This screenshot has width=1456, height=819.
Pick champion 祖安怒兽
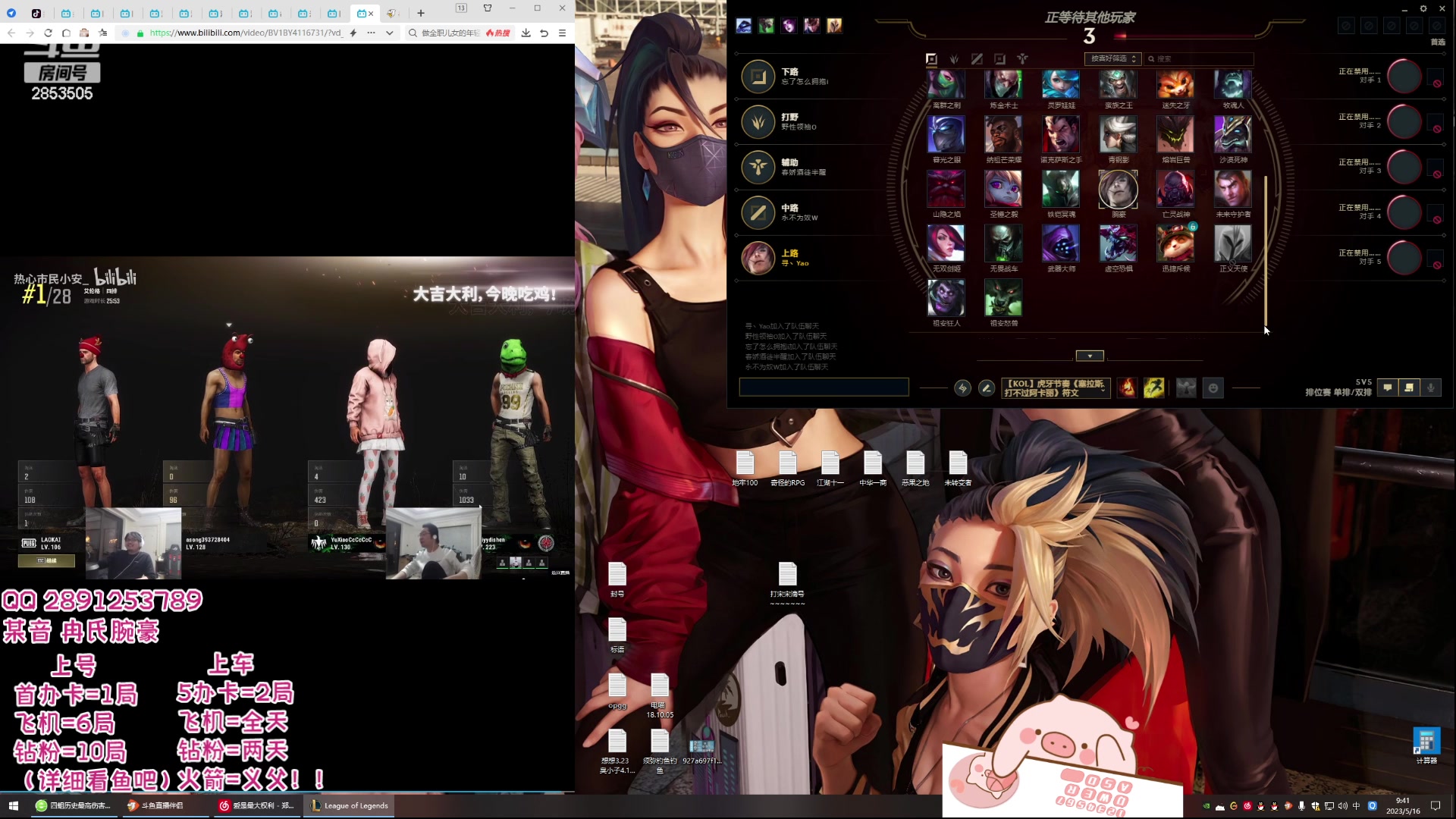pyautogui.click(x=1003, y=298)
